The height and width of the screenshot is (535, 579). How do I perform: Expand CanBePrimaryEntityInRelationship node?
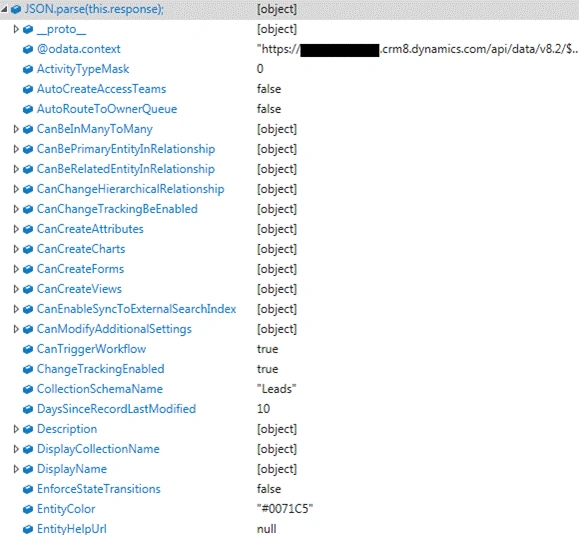16,149
